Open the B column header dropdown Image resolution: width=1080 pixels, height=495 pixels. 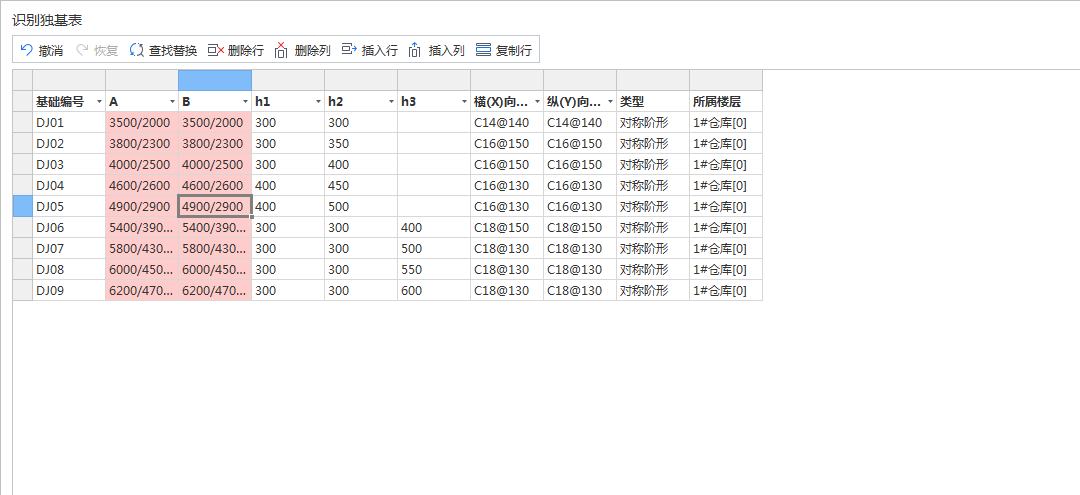(246, 102)
